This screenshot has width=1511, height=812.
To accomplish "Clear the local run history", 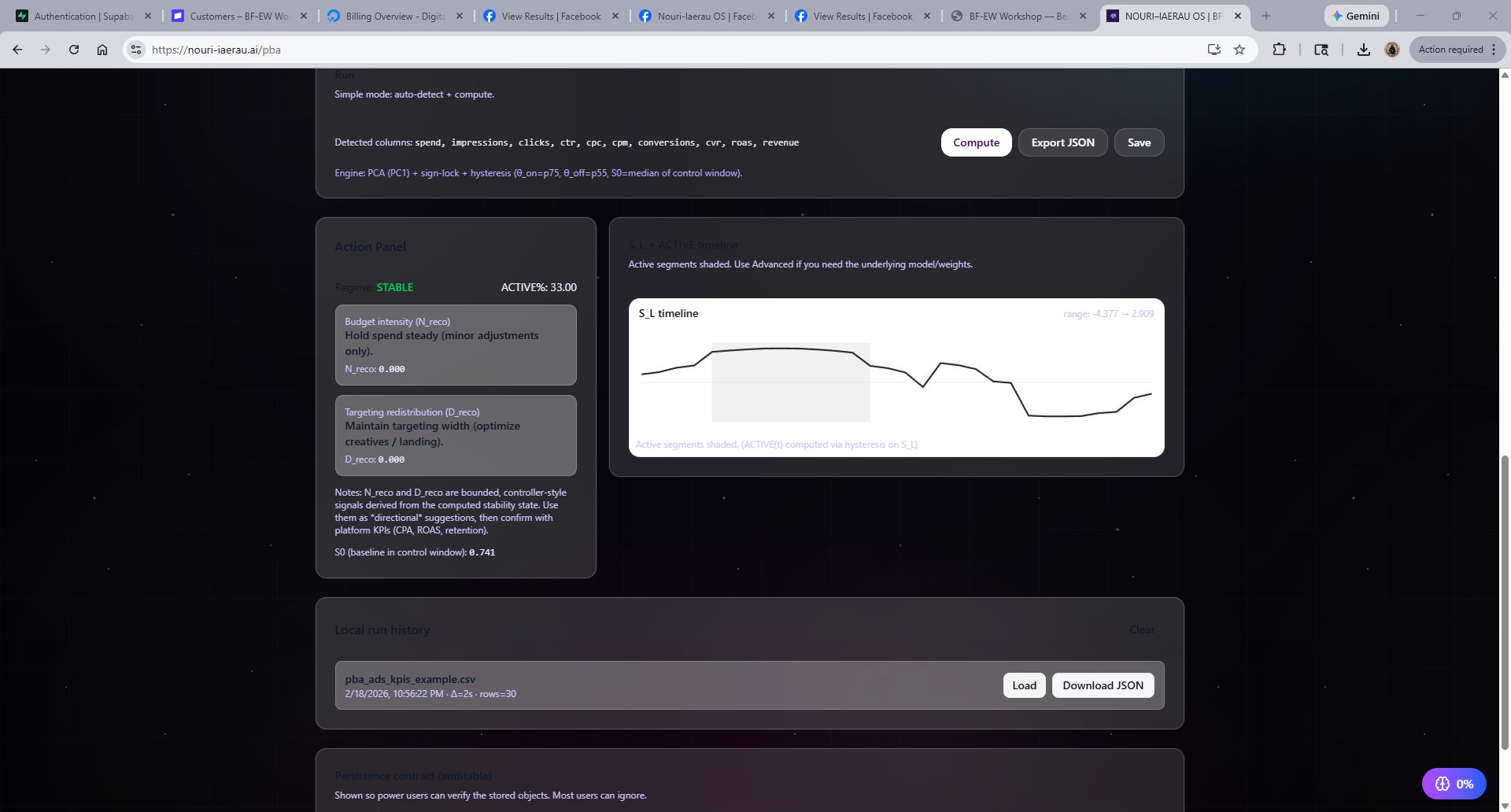I will (1141, 629).
